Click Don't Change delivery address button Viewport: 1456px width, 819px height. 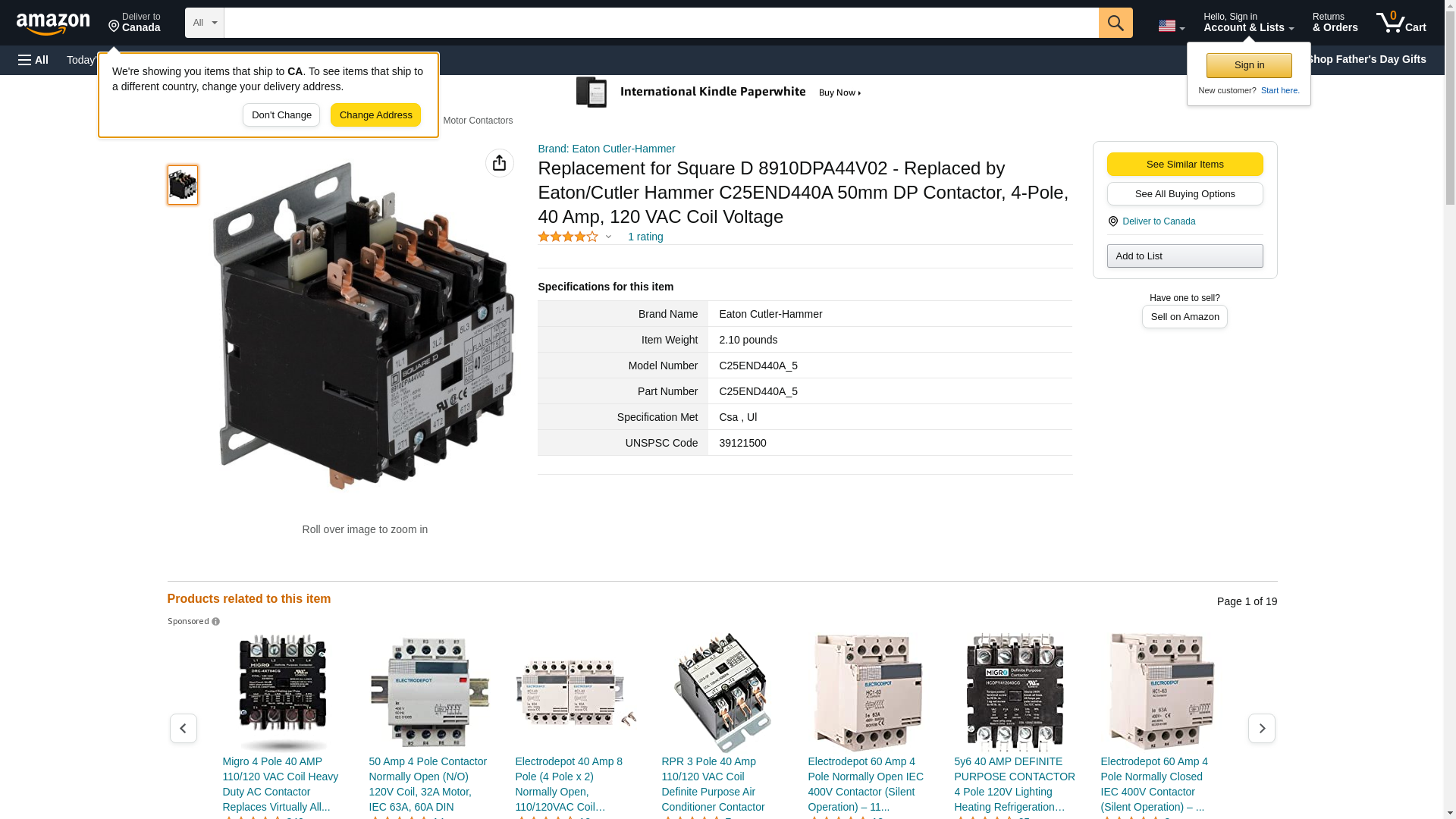[281, 115]
